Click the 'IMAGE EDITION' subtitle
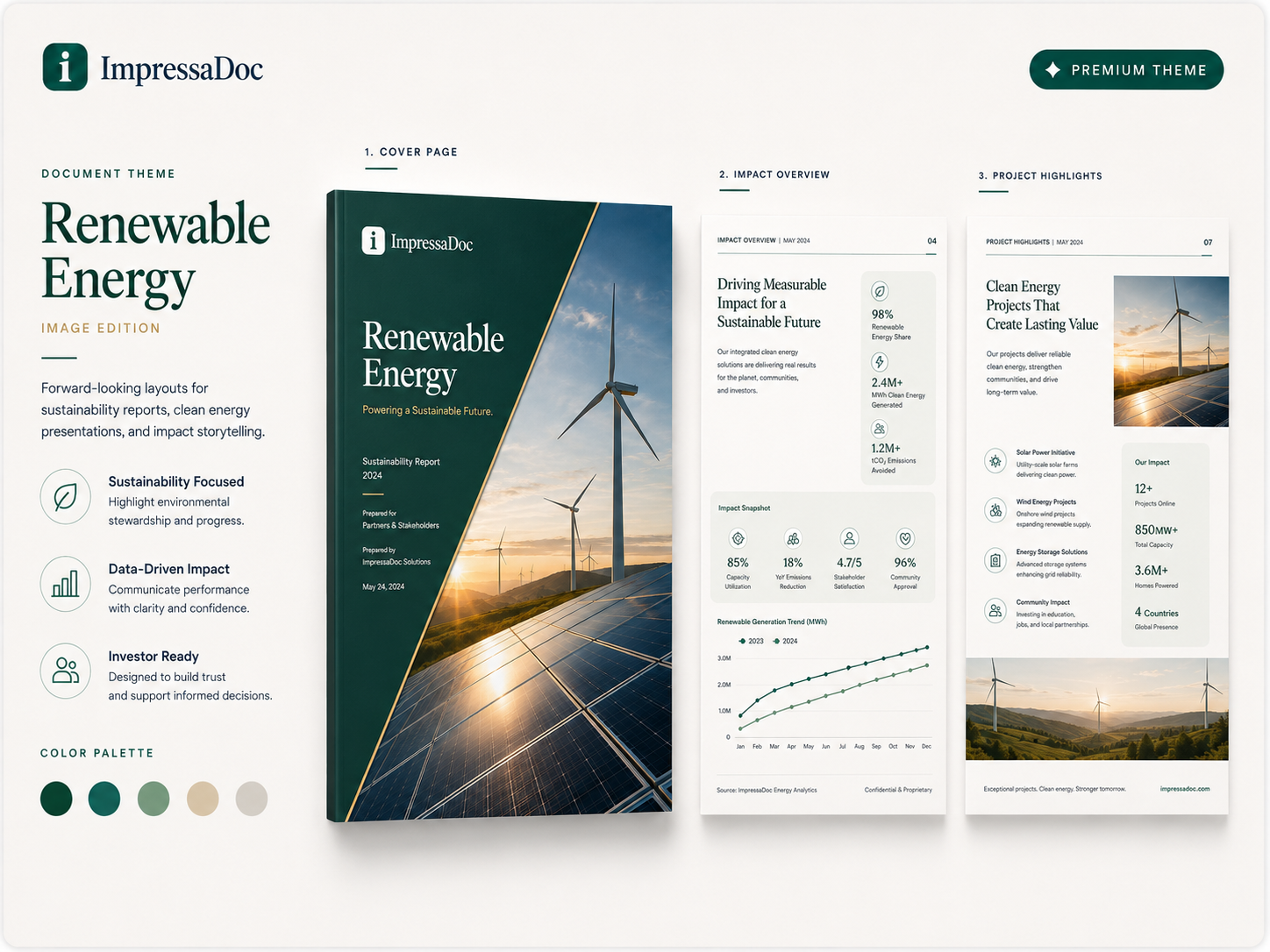 [101, 329]
